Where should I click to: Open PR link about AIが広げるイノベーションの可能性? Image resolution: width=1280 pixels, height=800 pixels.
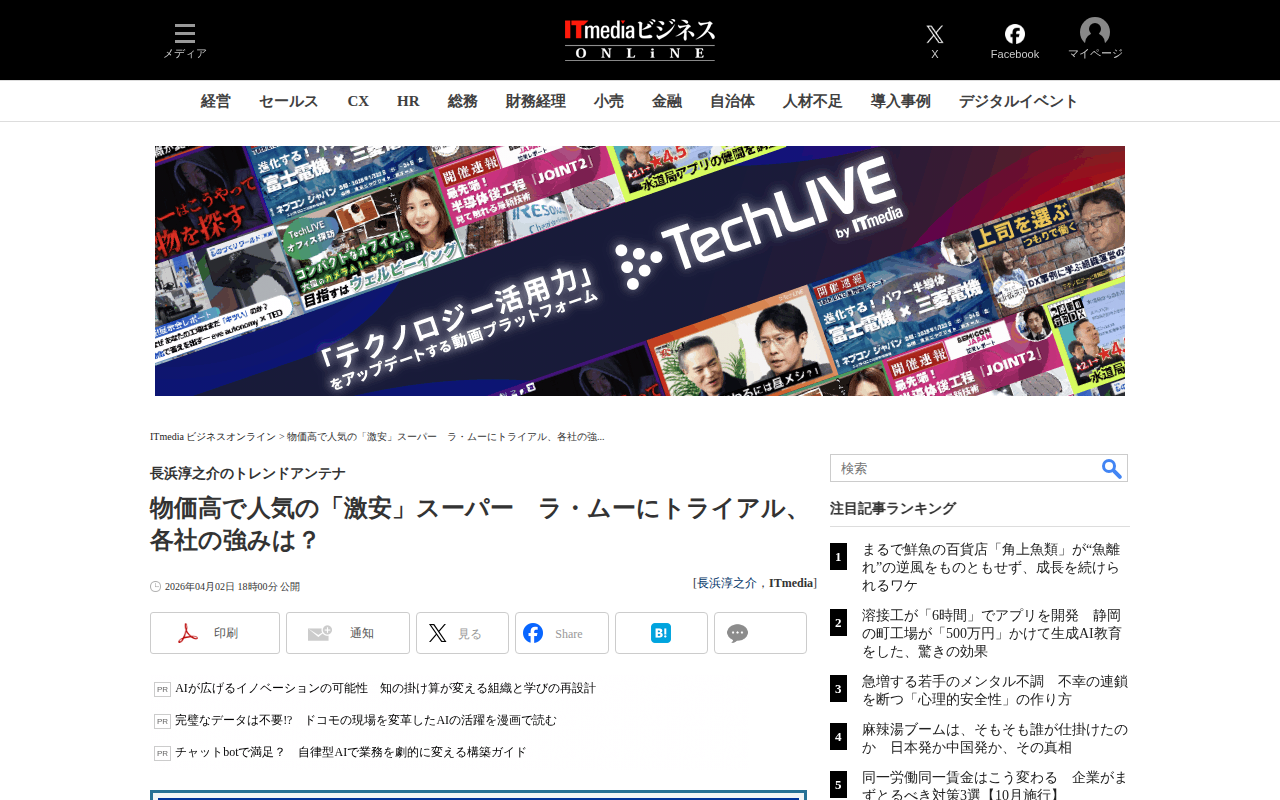[x=385, y=689]
